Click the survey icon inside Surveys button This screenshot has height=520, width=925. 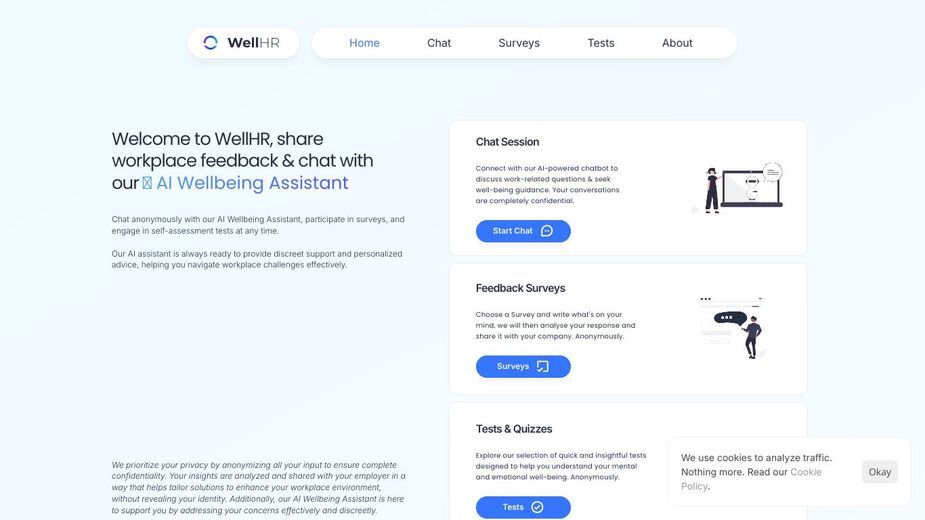(543, 367)
